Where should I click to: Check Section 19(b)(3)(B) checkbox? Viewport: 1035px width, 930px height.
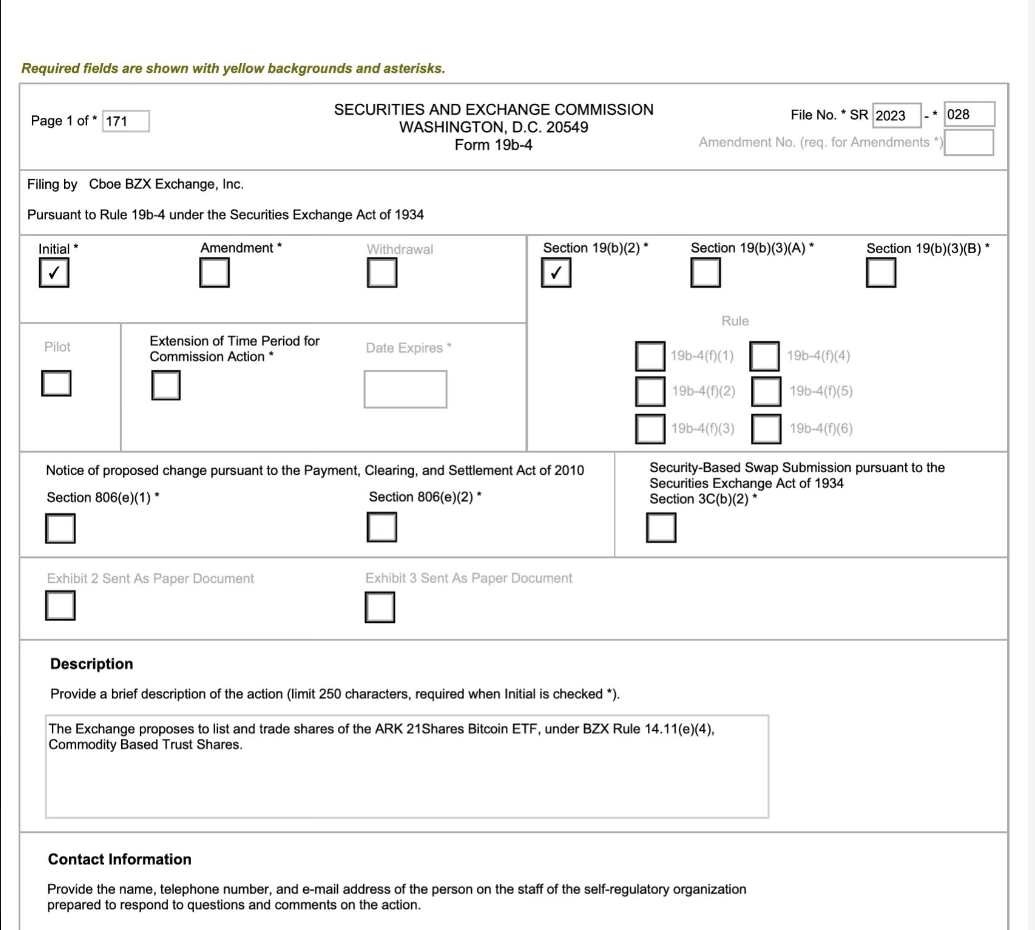(x=881, y=273)
